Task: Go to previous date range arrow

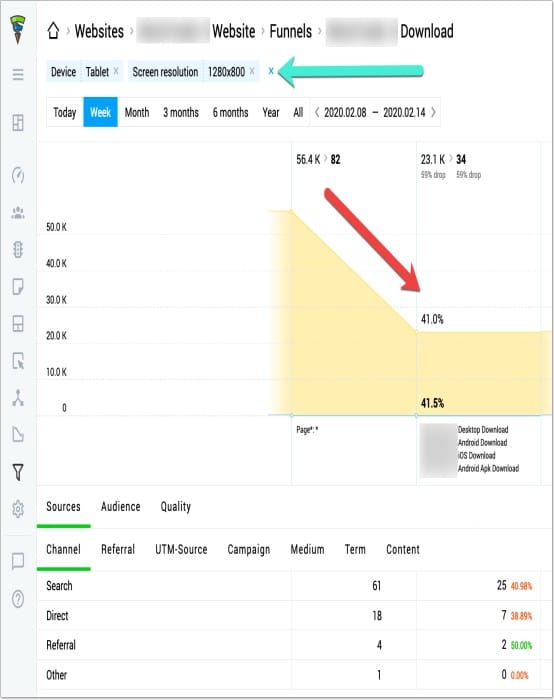Action: click(x=317, y=112)
